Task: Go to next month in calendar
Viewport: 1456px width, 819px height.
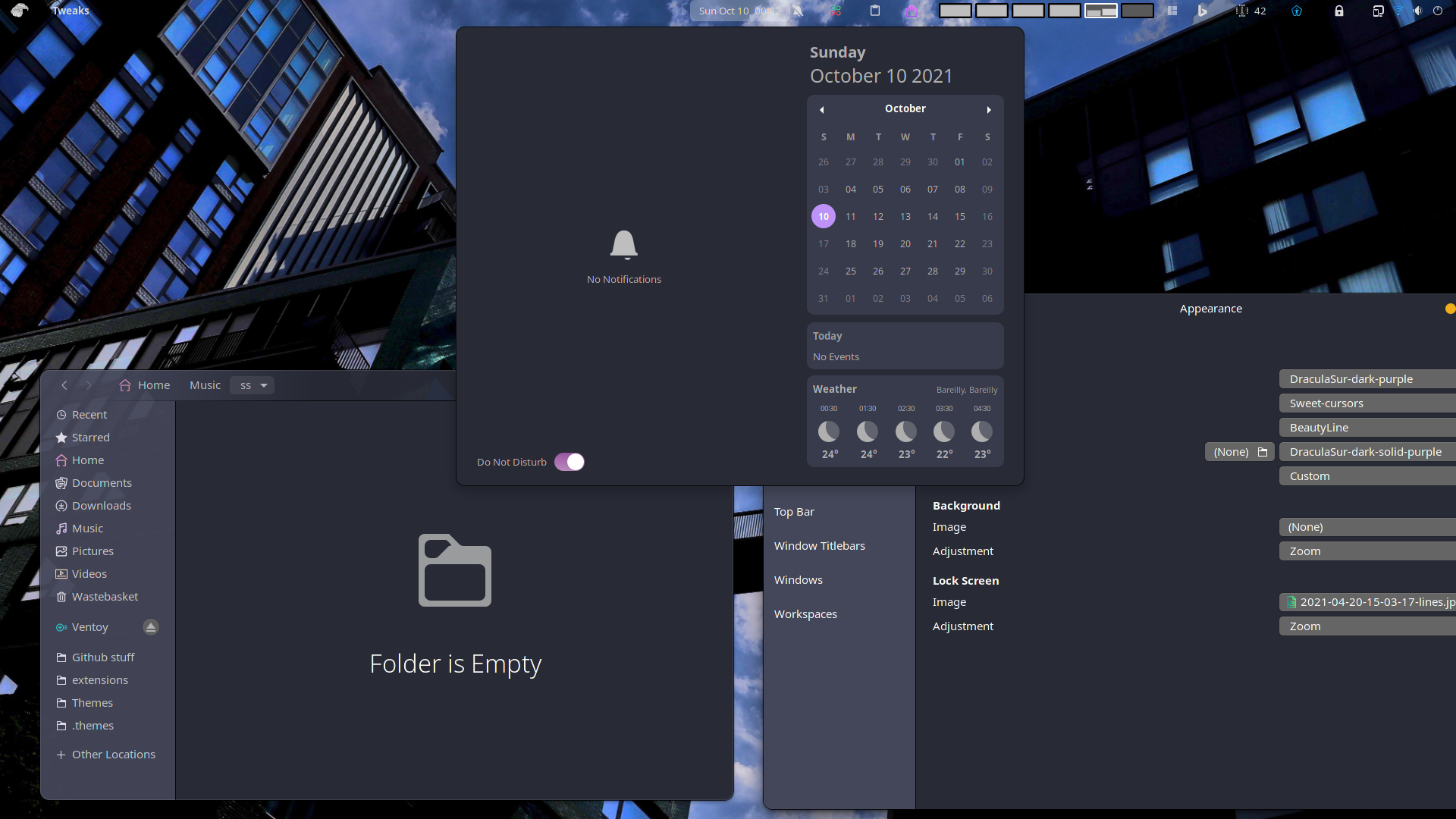Action: click(989, 109)
